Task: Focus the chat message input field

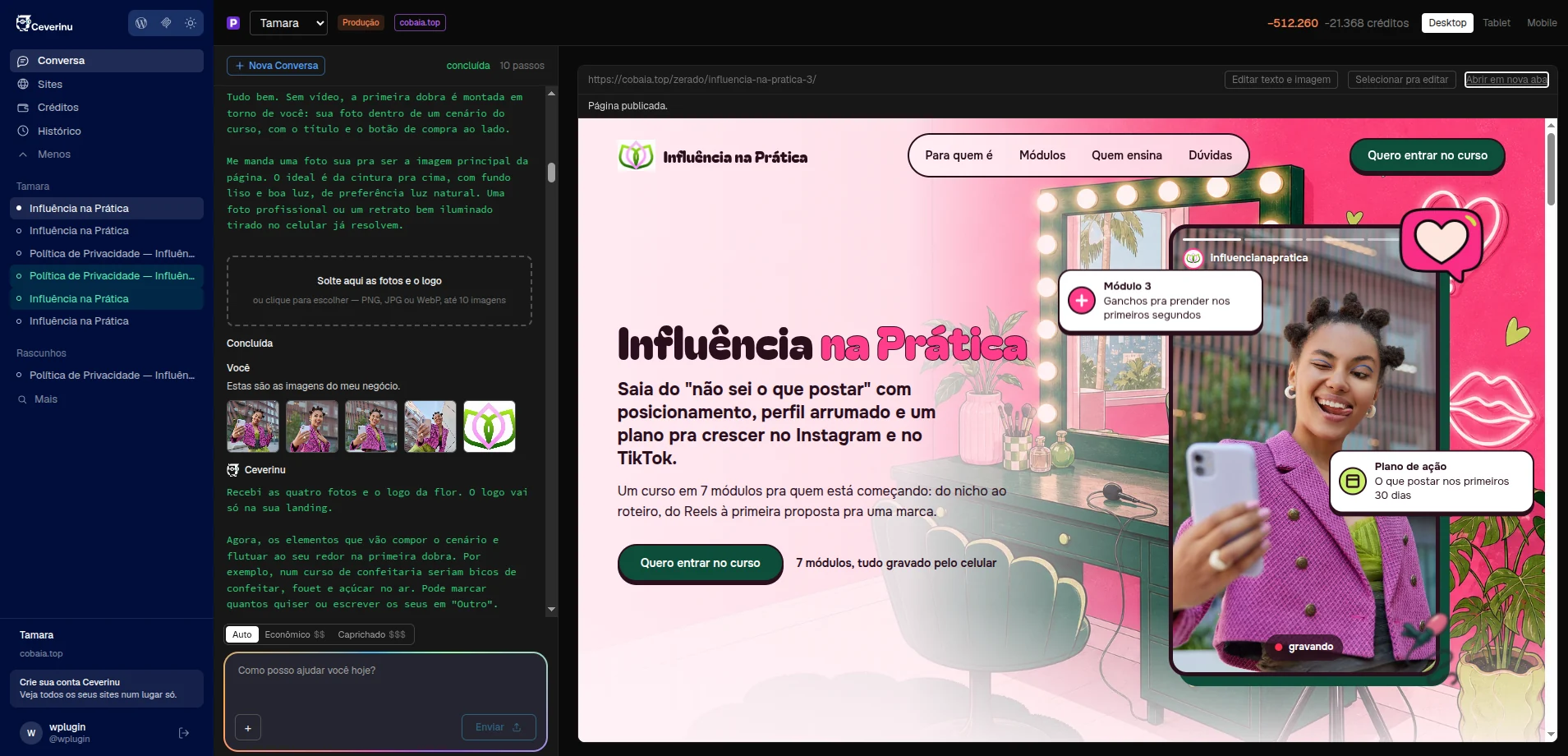Action: coord(385,680)
